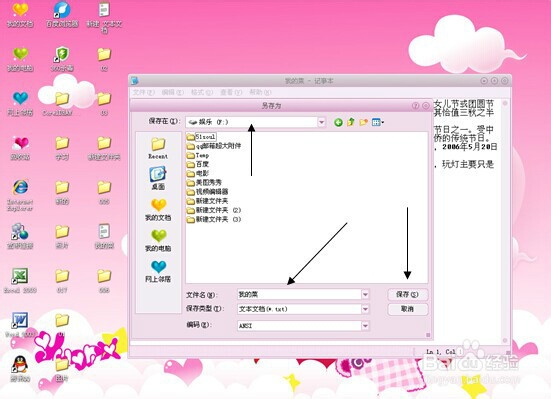Screen dimensions: 551x399
Task: Open the 文件 (File) menu in Notepad
Action: [x=143, y=92]
